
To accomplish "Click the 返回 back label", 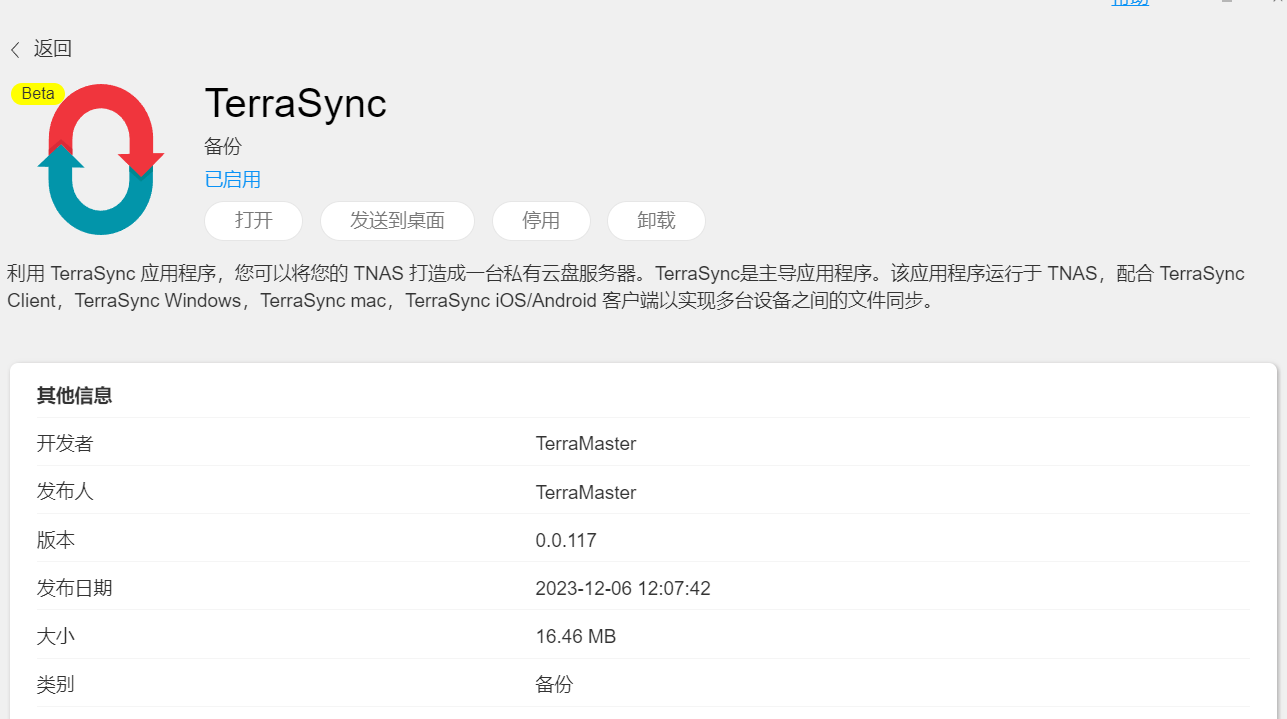I will click(x=53, y=49).
